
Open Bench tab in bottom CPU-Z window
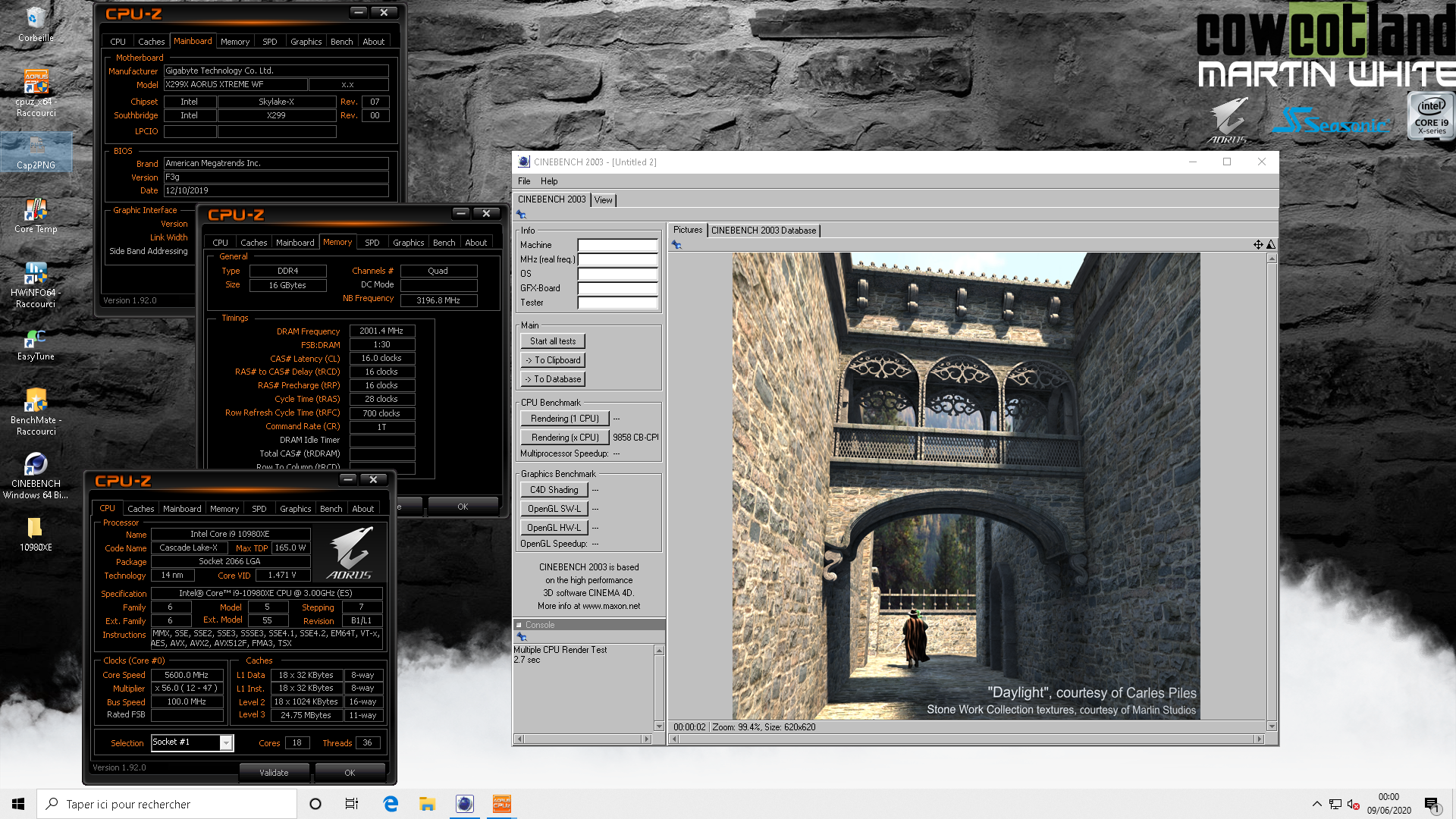331,509
